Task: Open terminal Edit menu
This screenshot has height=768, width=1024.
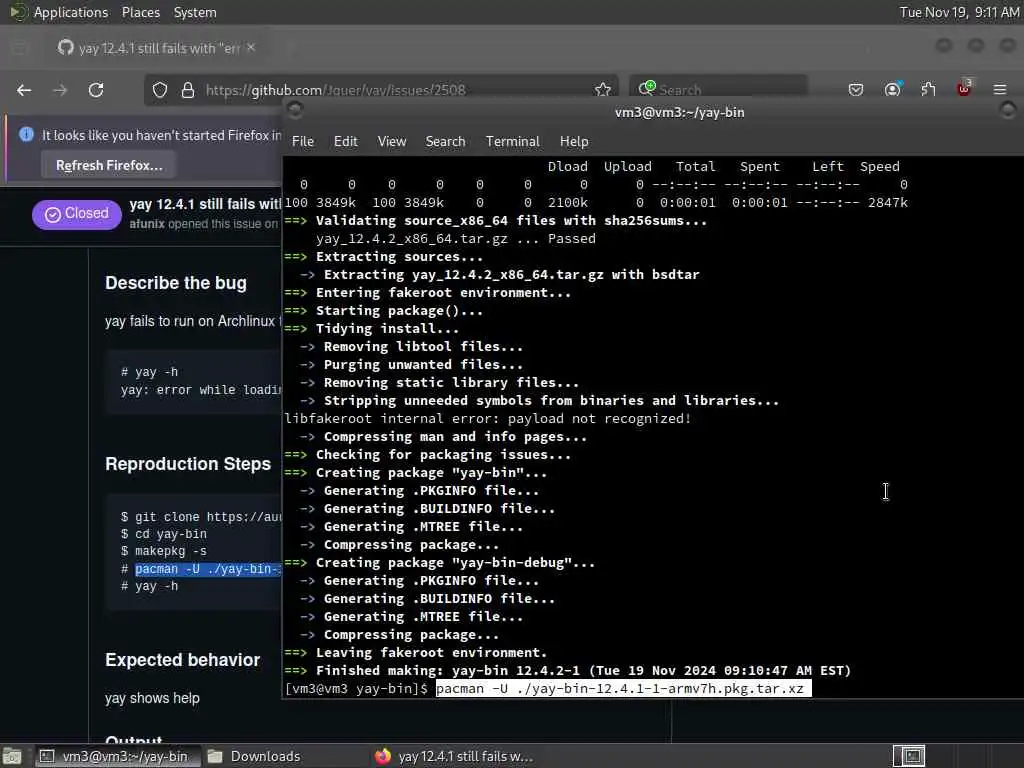Action: (x=345, y=141)
